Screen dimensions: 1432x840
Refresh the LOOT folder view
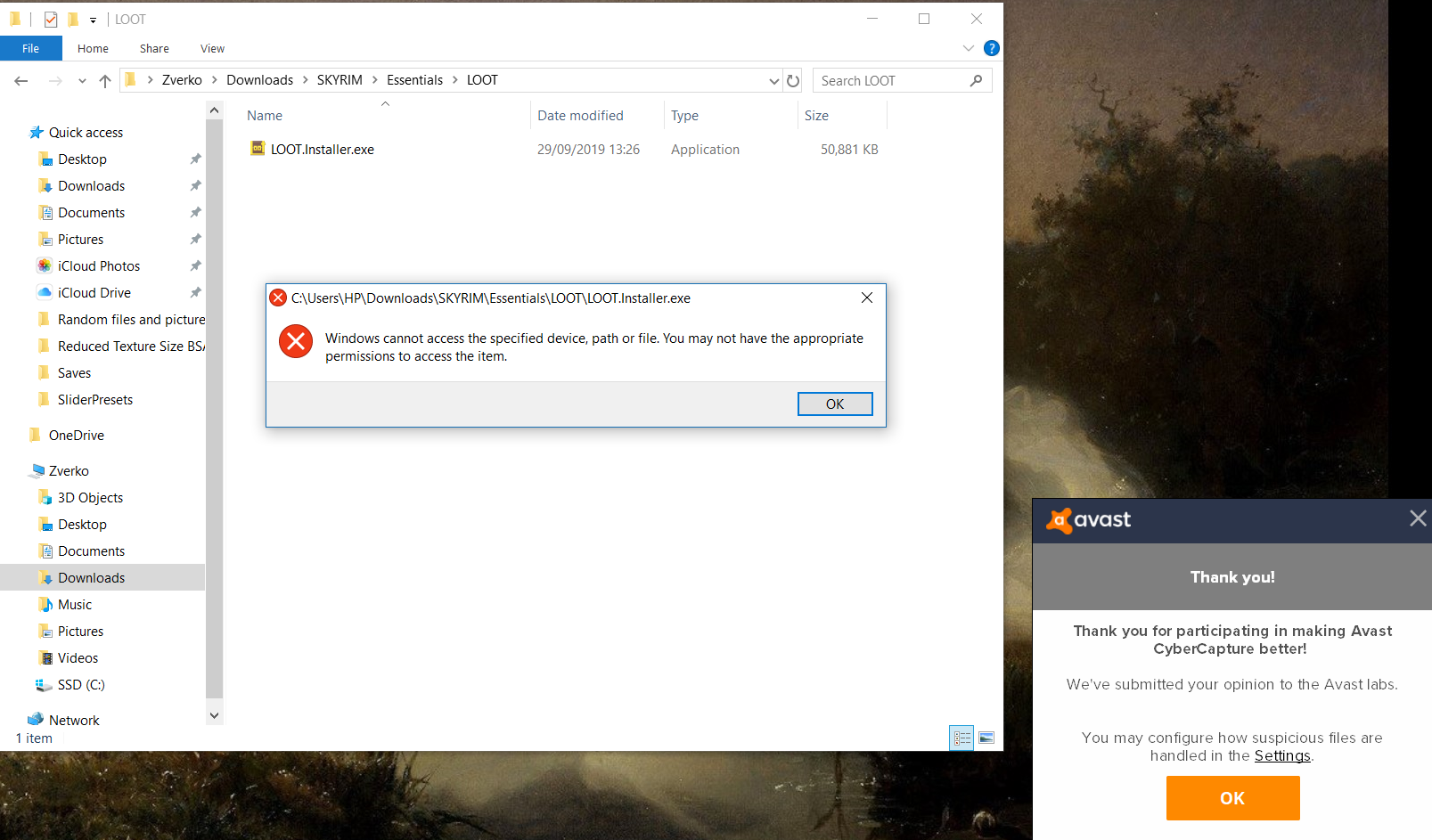pyautogui.click(x=793, y=81)
